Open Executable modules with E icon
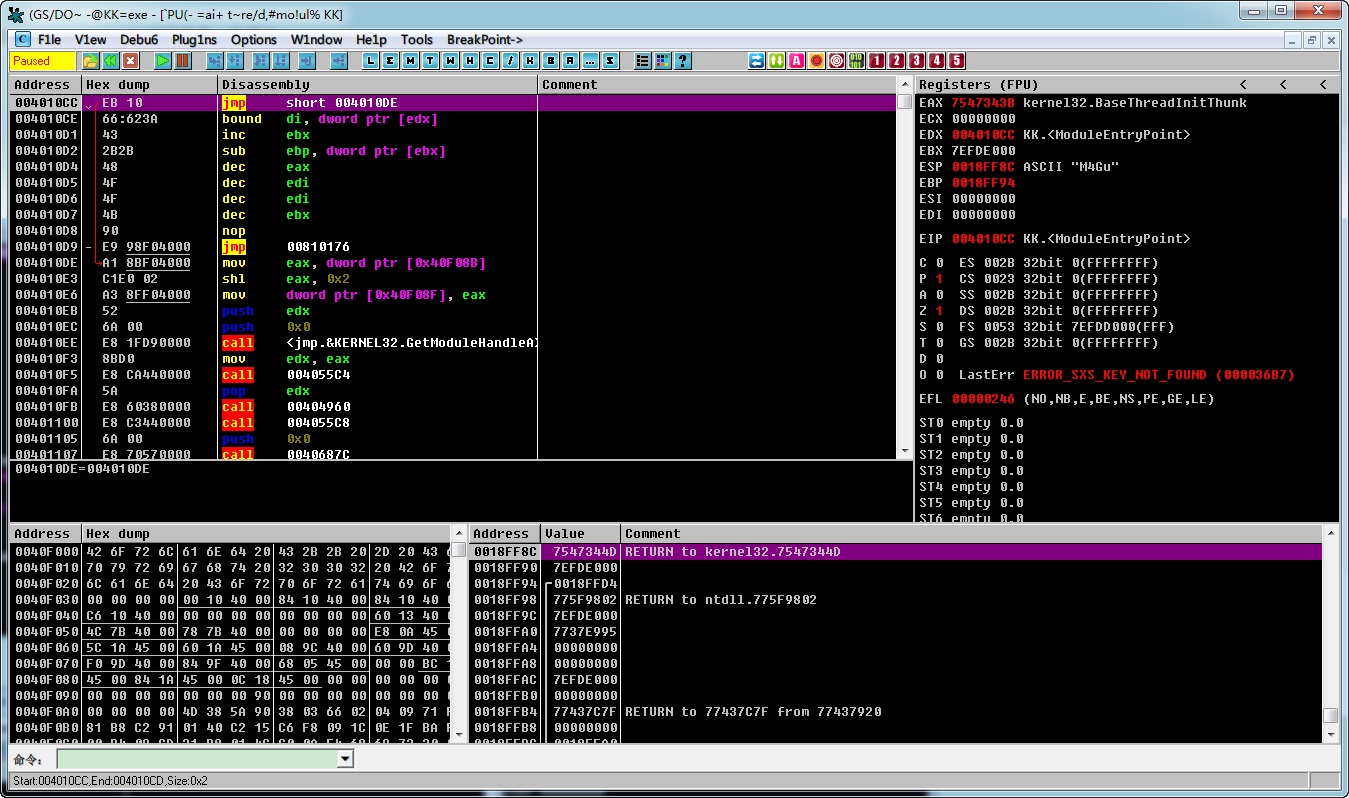1349x798 pixels. [390, 61]
